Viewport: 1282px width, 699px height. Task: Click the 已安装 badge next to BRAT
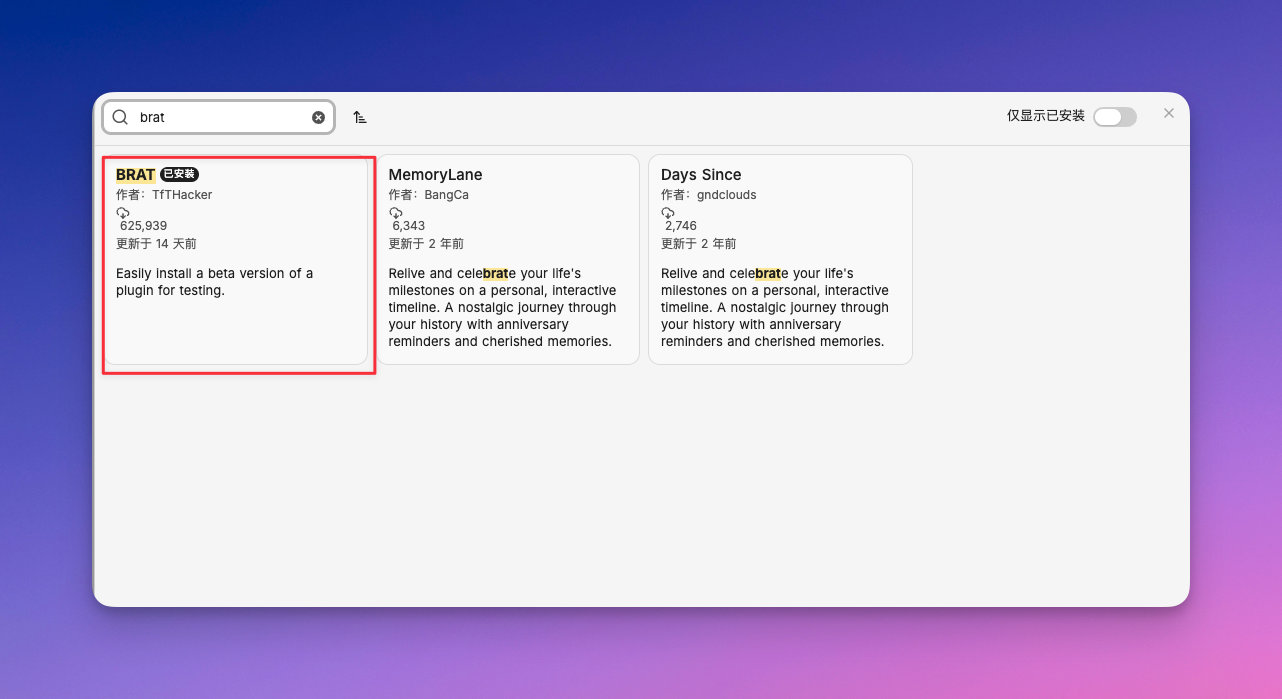click(179, 175)
